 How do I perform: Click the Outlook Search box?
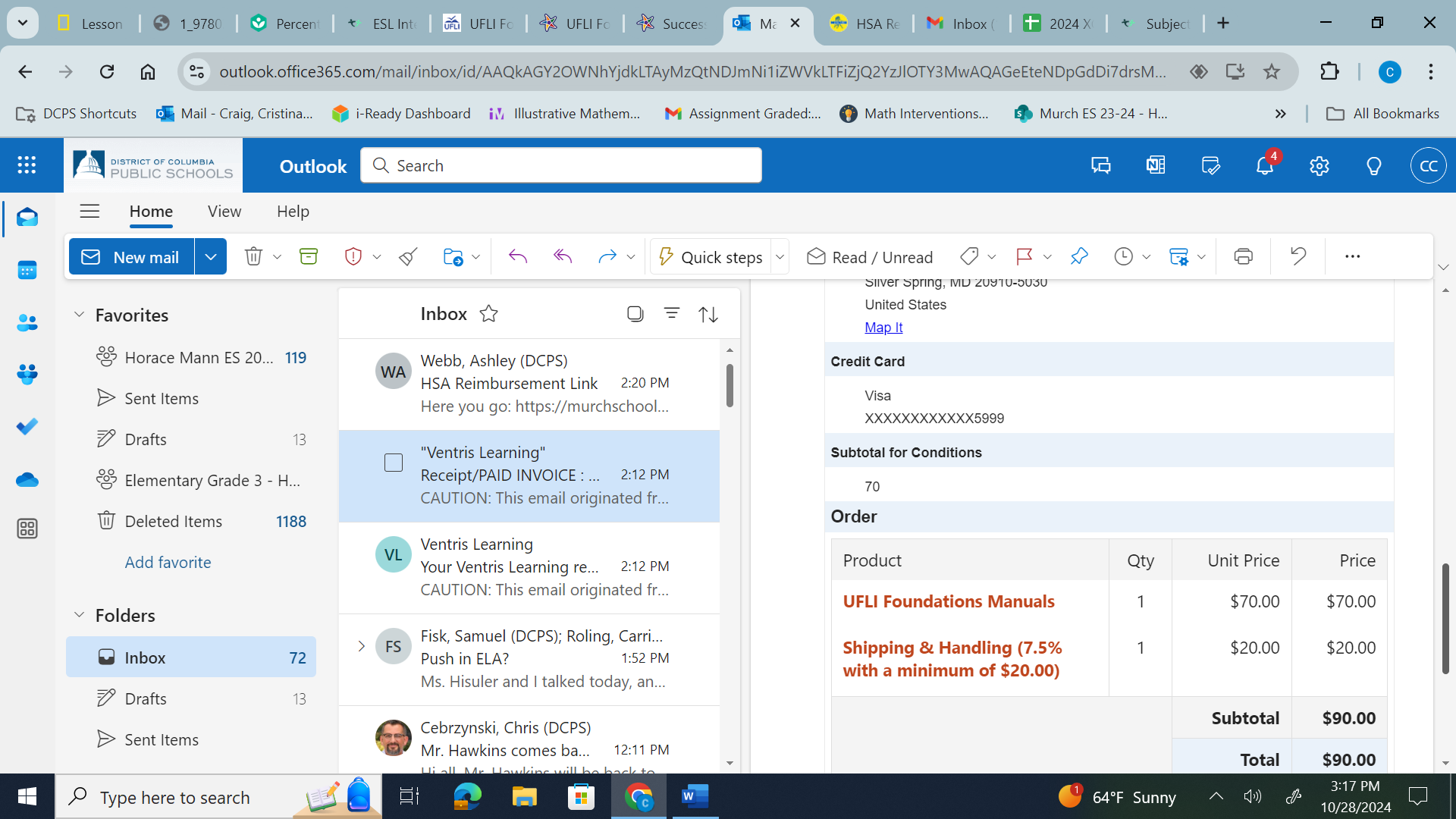561,165
